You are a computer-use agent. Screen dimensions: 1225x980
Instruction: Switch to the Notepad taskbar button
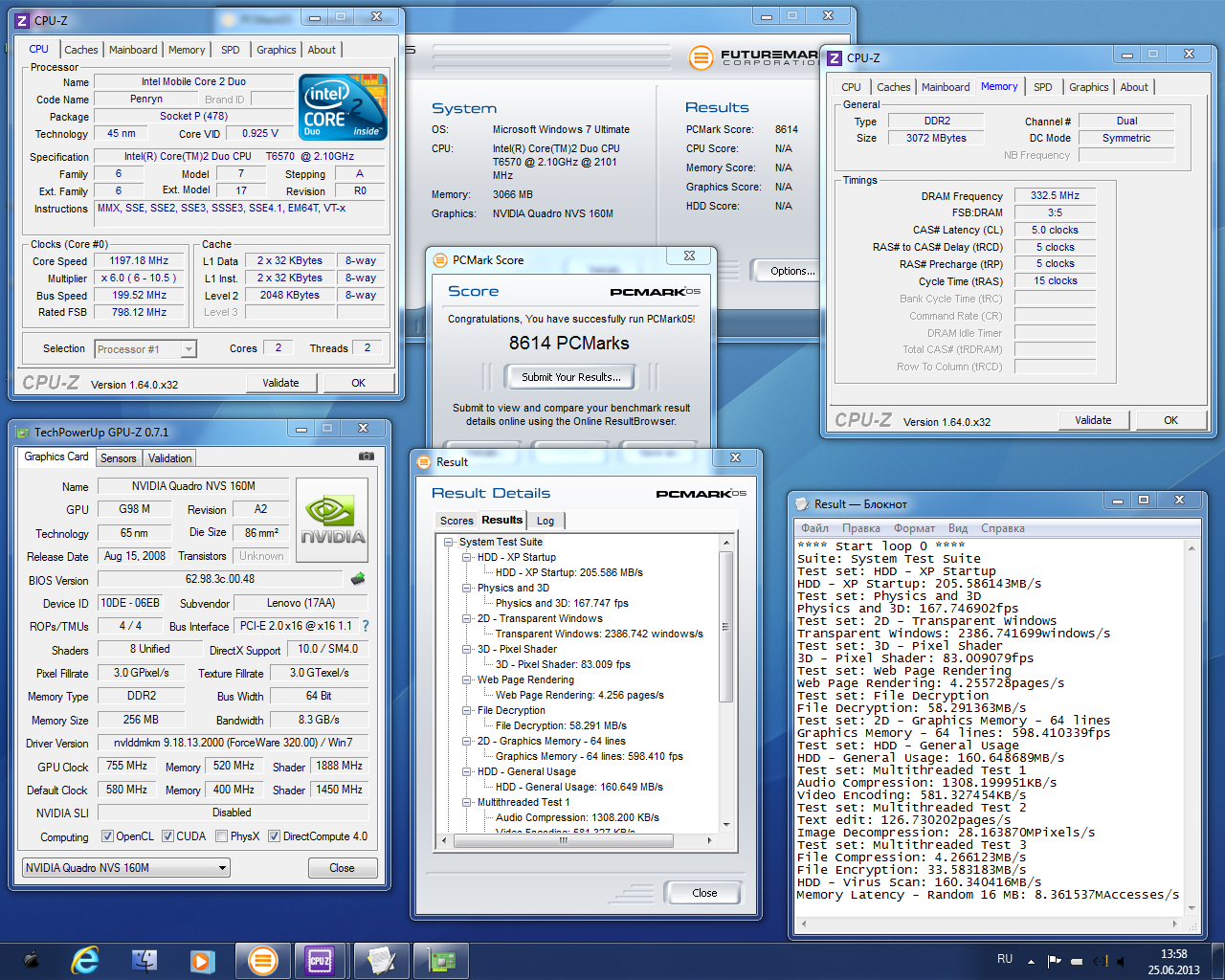pos(381,960)
